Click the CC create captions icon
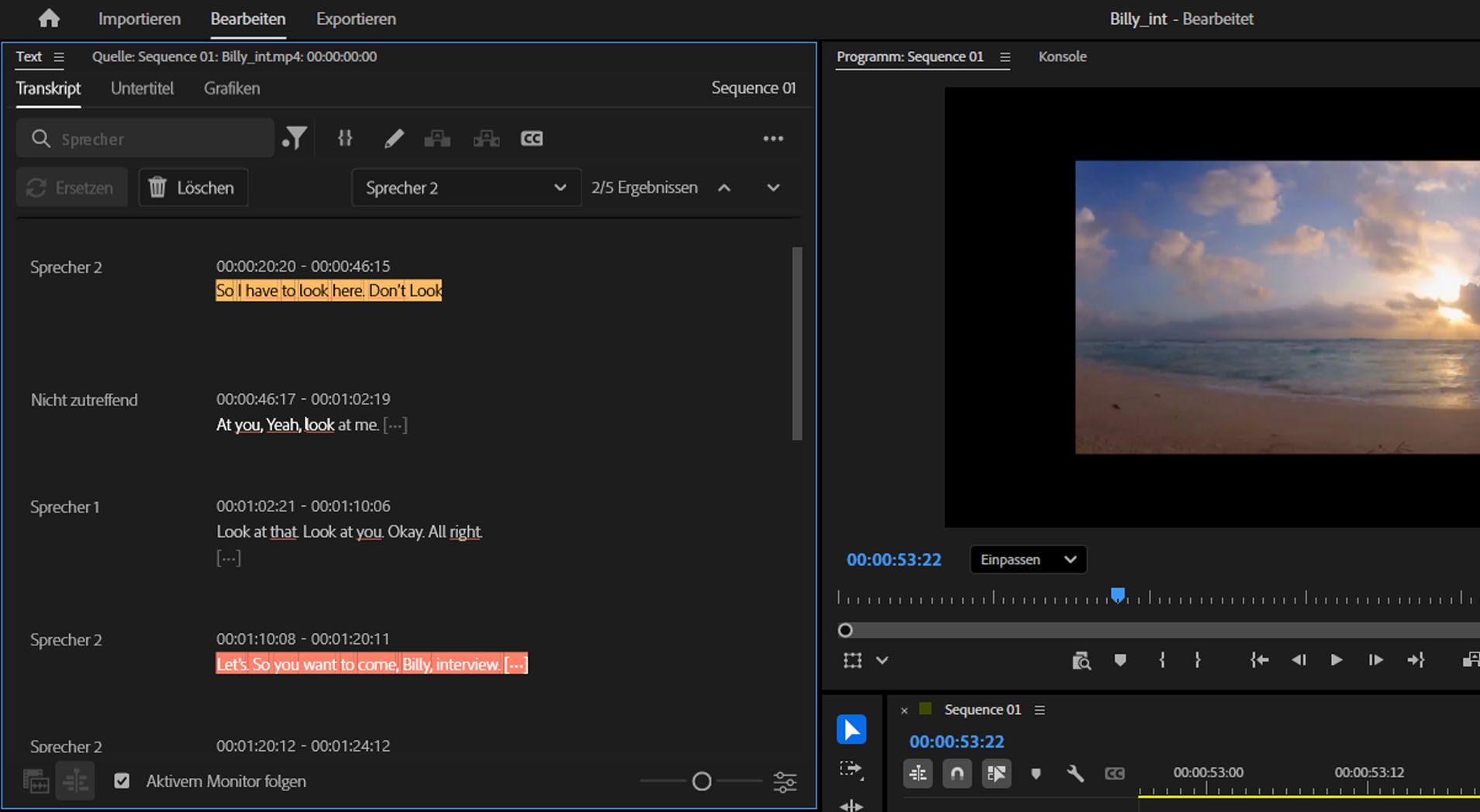Viewport: 1480px width, 812px height. click(x=531, y=139)
